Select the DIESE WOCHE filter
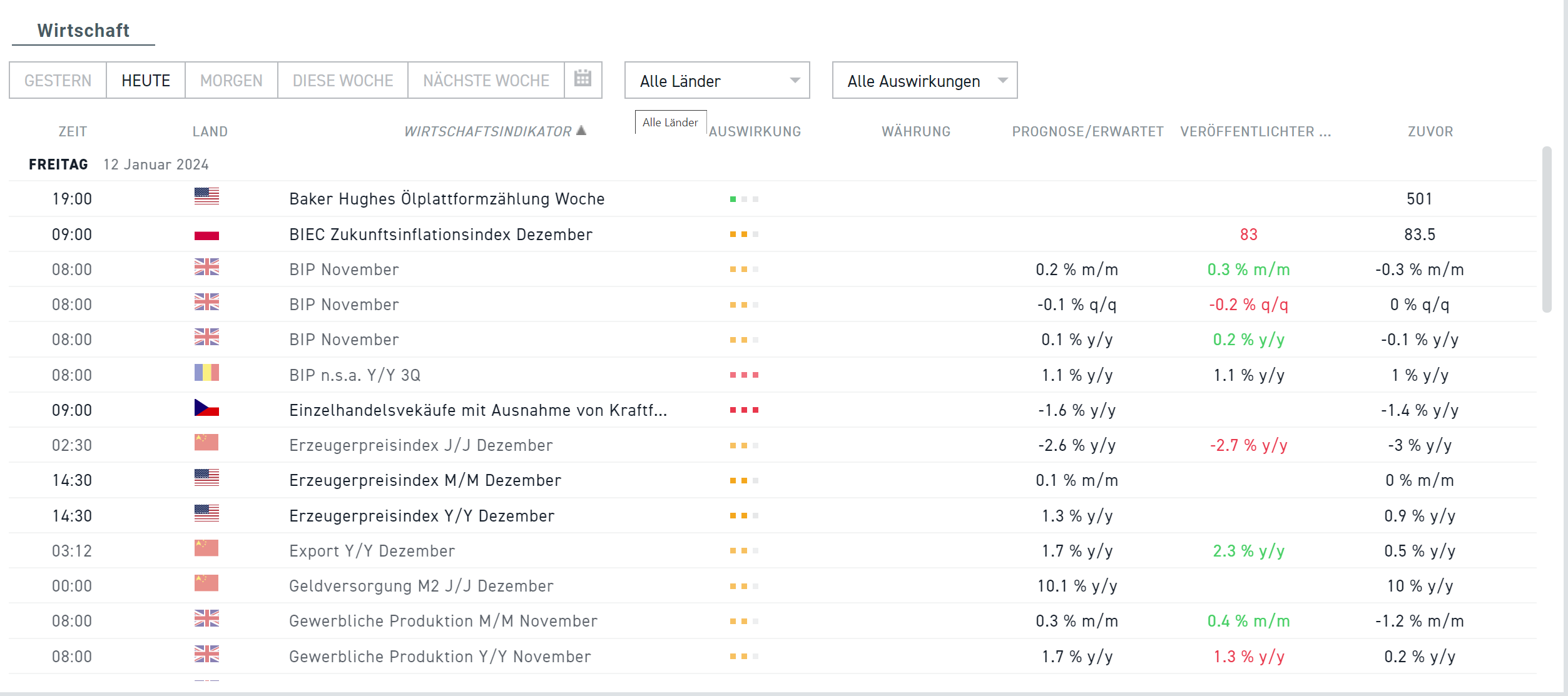Image resolution: width=1568 pixels, height=696 pixels. coord(342,80)
